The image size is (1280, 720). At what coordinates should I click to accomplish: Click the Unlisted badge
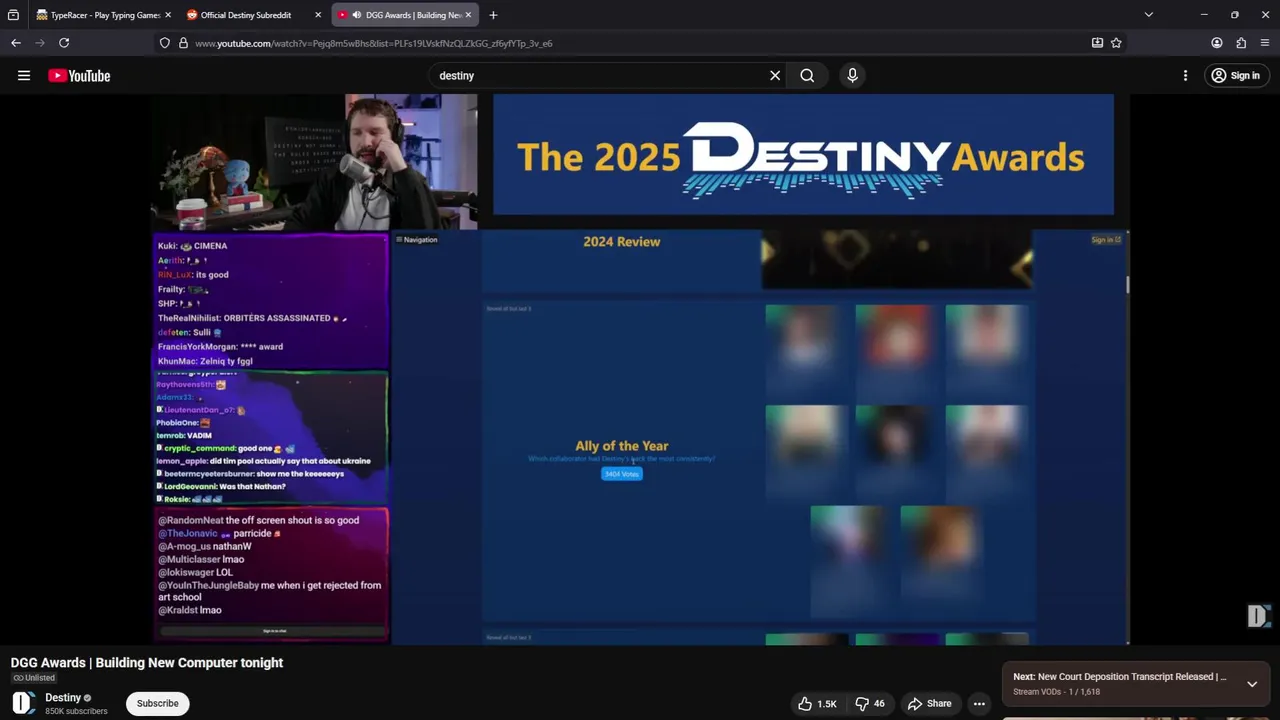point(34,678)
